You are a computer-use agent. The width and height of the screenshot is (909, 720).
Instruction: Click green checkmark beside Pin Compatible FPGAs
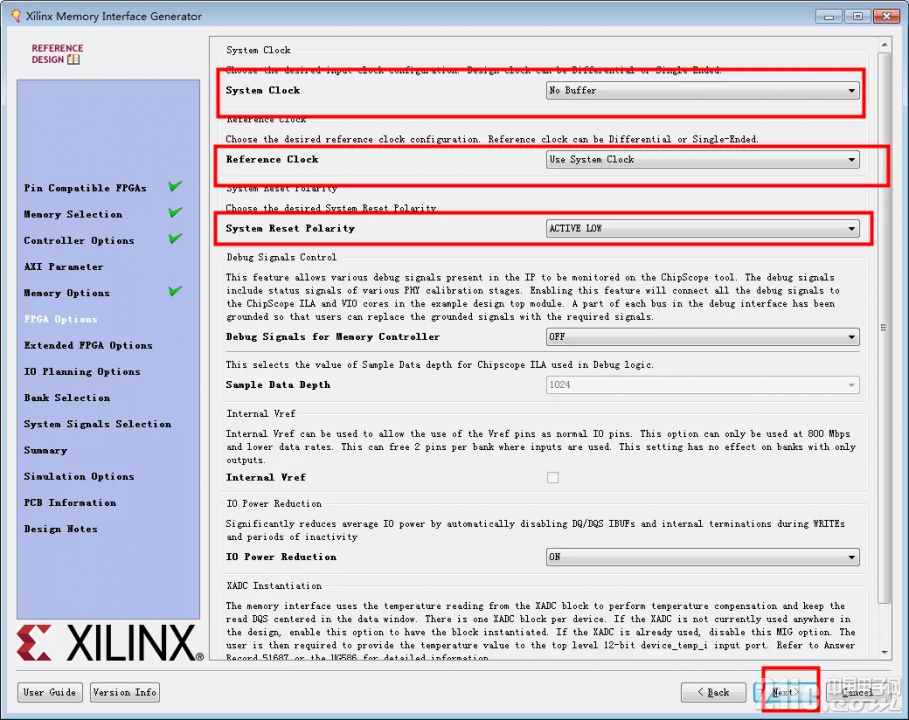(176, 186)
